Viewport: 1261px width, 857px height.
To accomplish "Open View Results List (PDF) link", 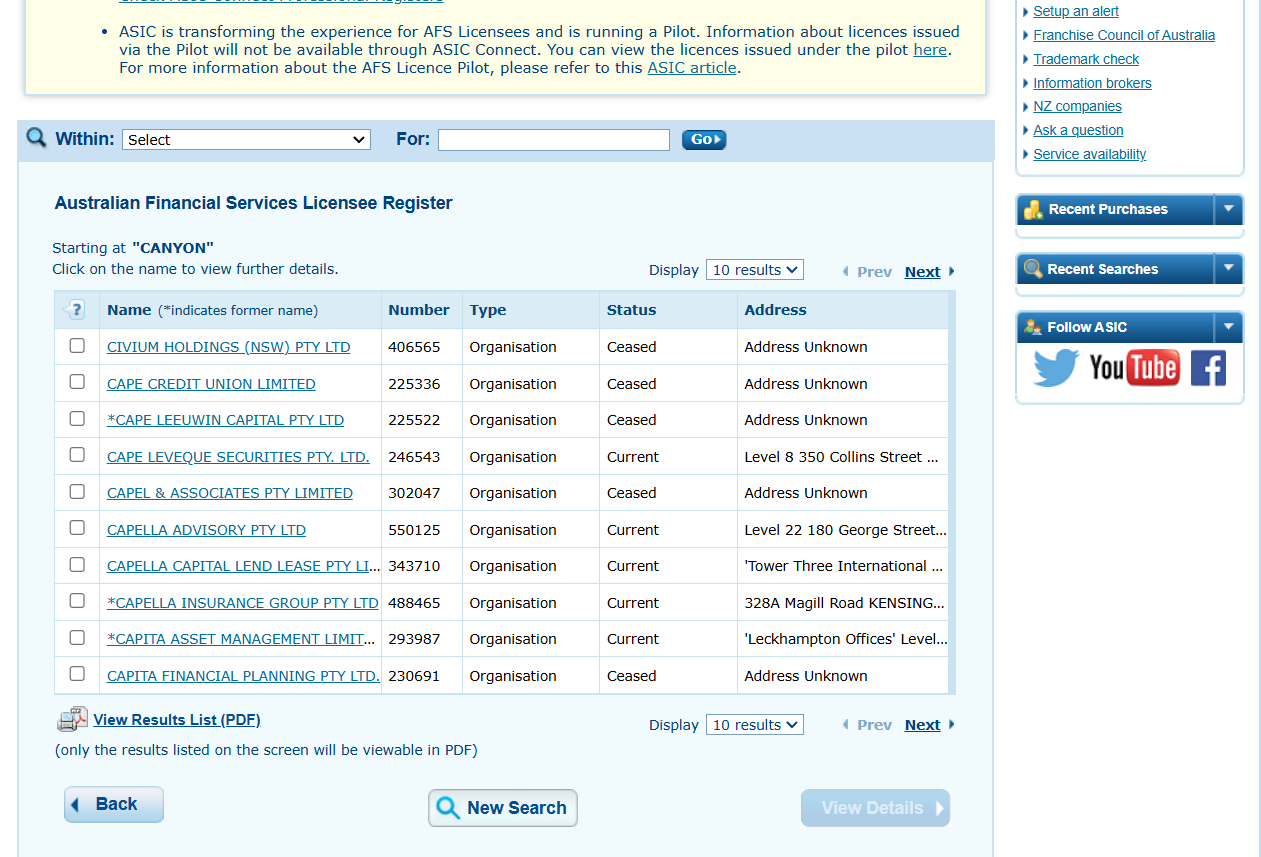I will coord(177,720).
